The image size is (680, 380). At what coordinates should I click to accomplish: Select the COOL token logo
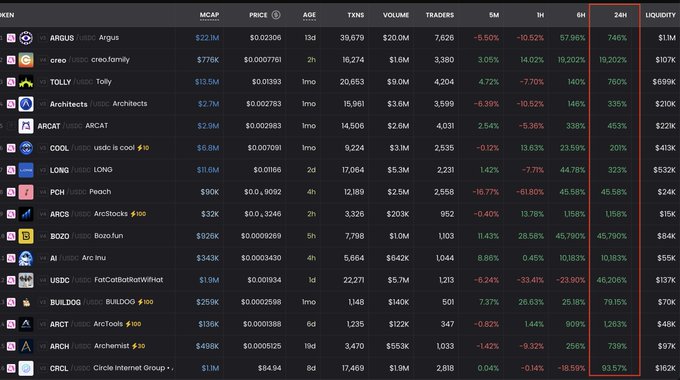(26, 148)
